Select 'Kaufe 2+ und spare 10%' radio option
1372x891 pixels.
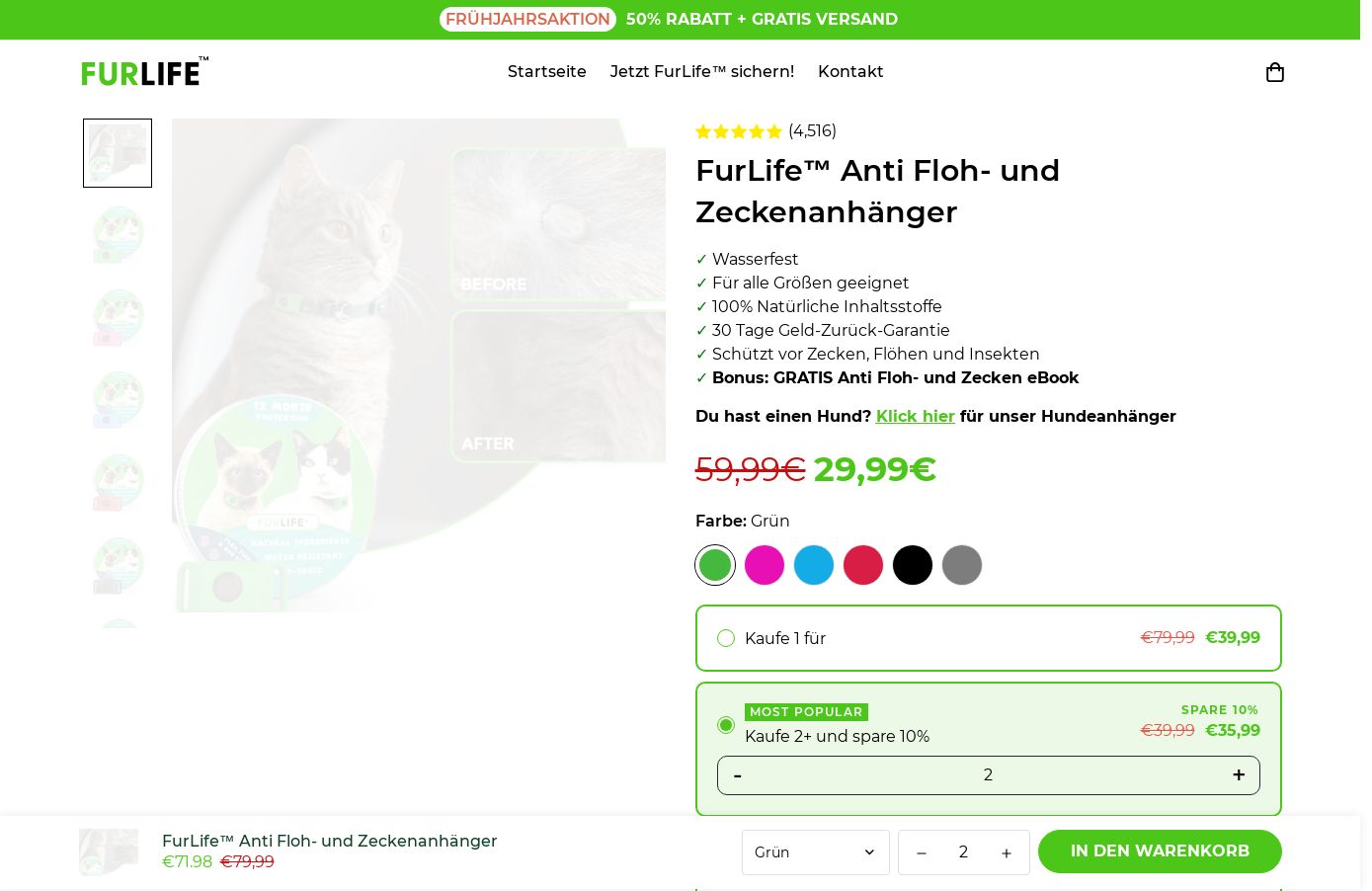[x=726, y=725]
